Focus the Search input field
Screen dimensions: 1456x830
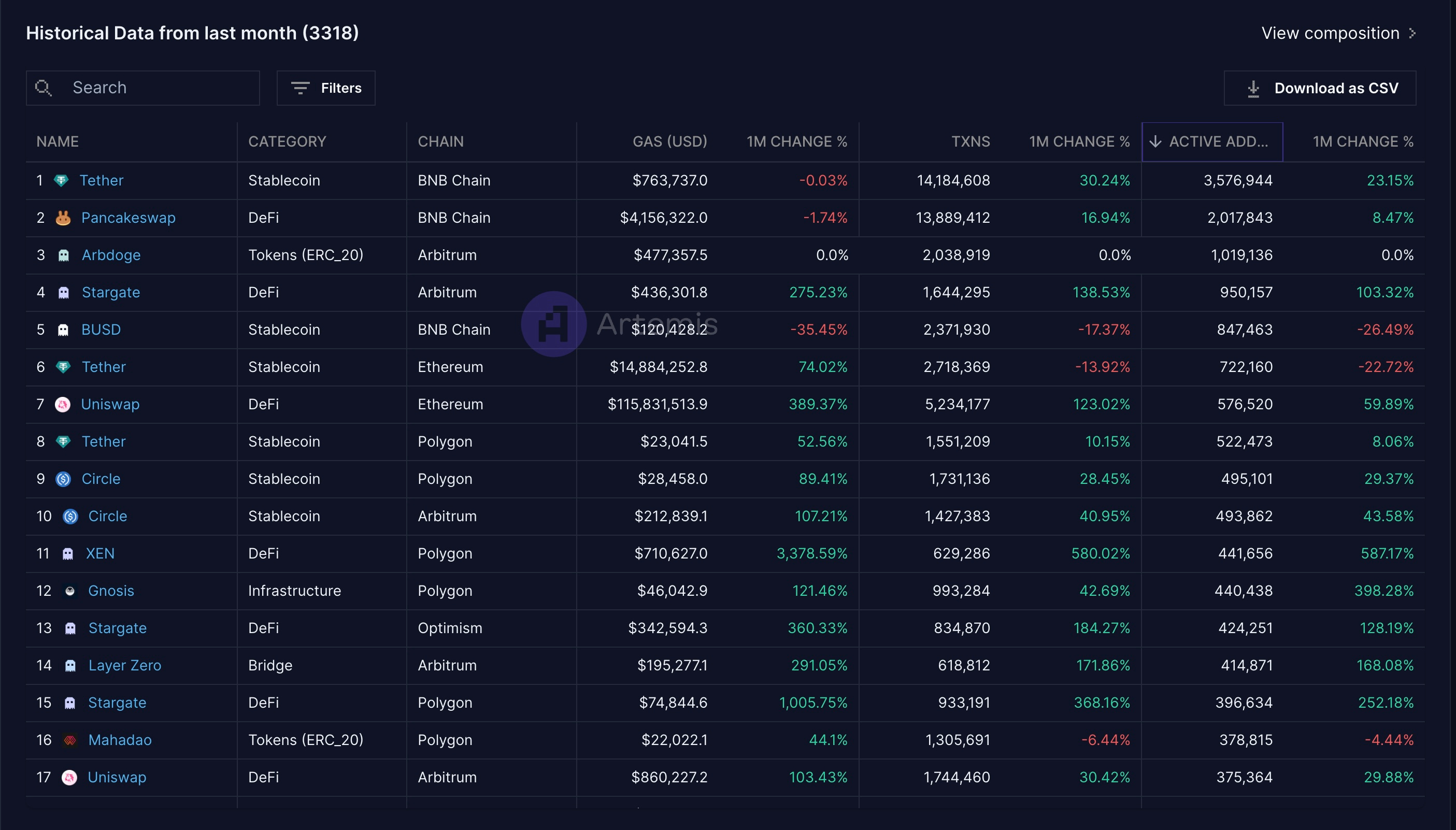point(143,88)
